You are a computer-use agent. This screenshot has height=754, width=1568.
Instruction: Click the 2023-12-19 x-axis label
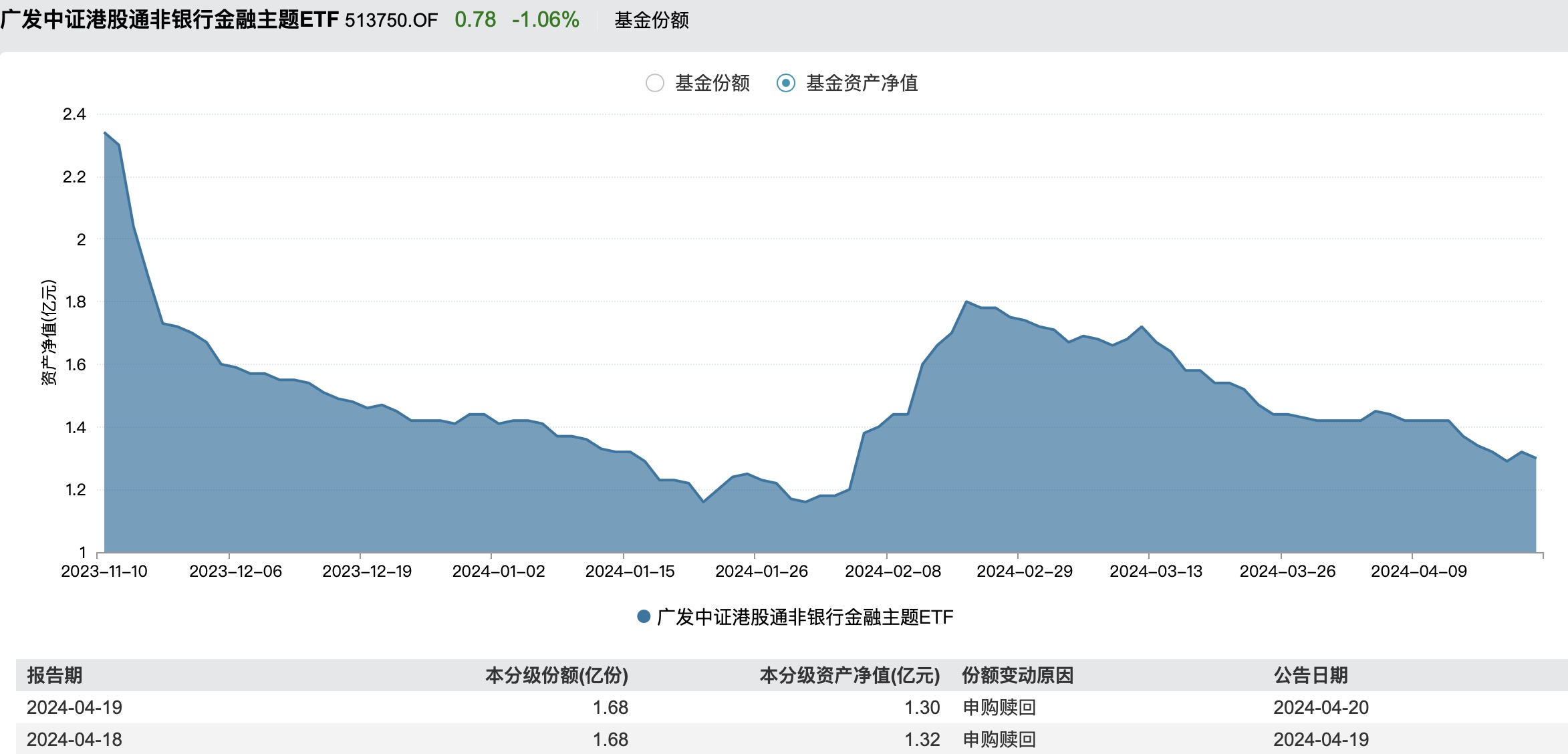coord(367,572)
